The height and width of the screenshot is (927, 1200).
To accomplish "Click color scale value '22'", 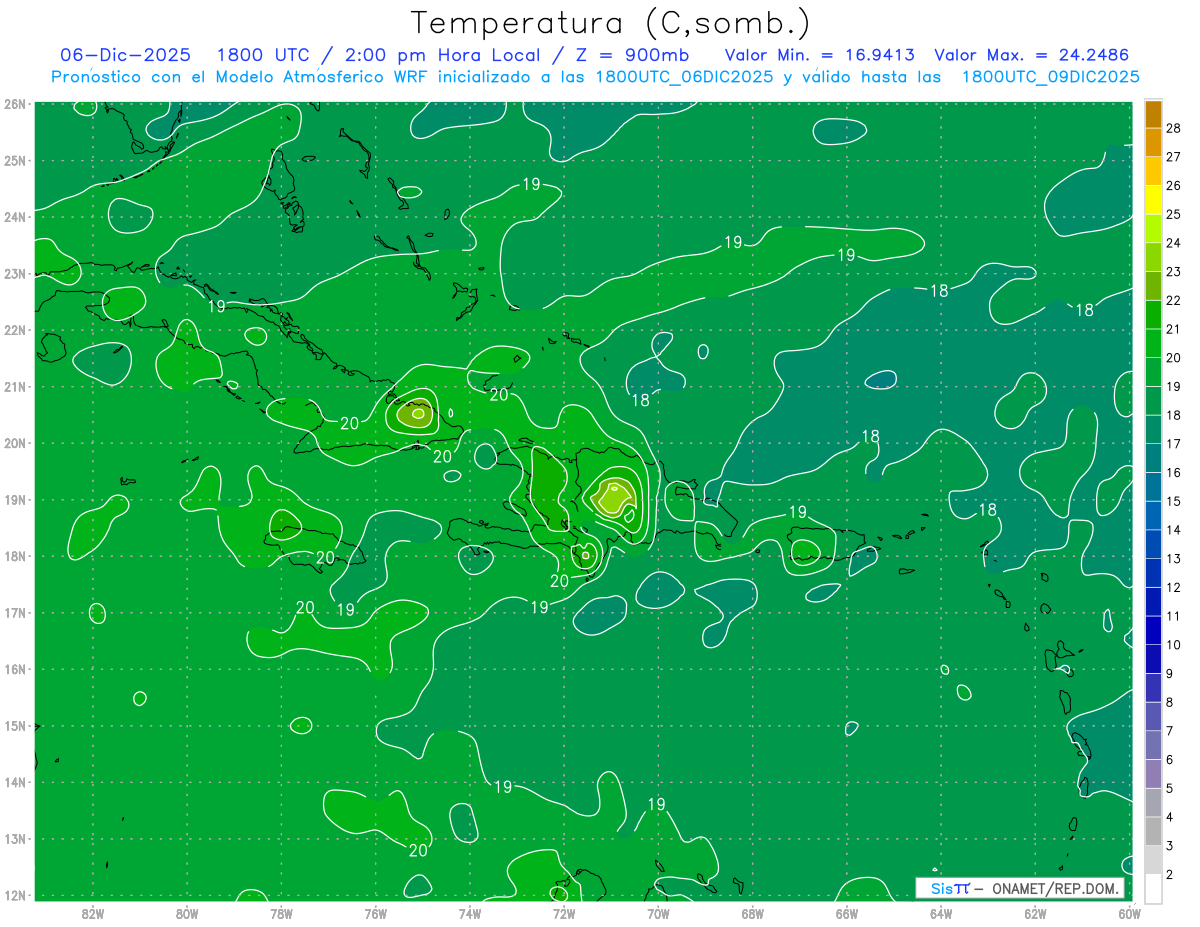I will point(1174,300).
